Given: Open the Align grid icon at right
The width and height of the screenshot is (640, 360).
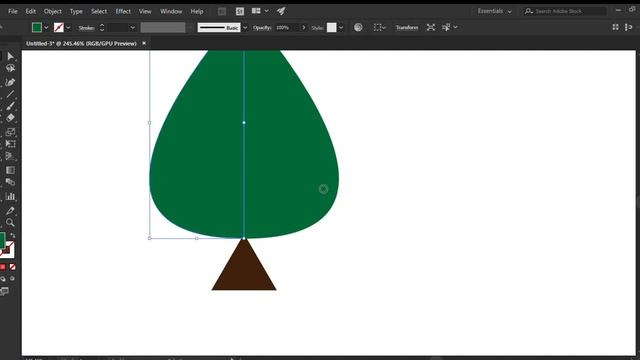Looking at the screenshot, I should pyautogui.click(x=616, y=27).
